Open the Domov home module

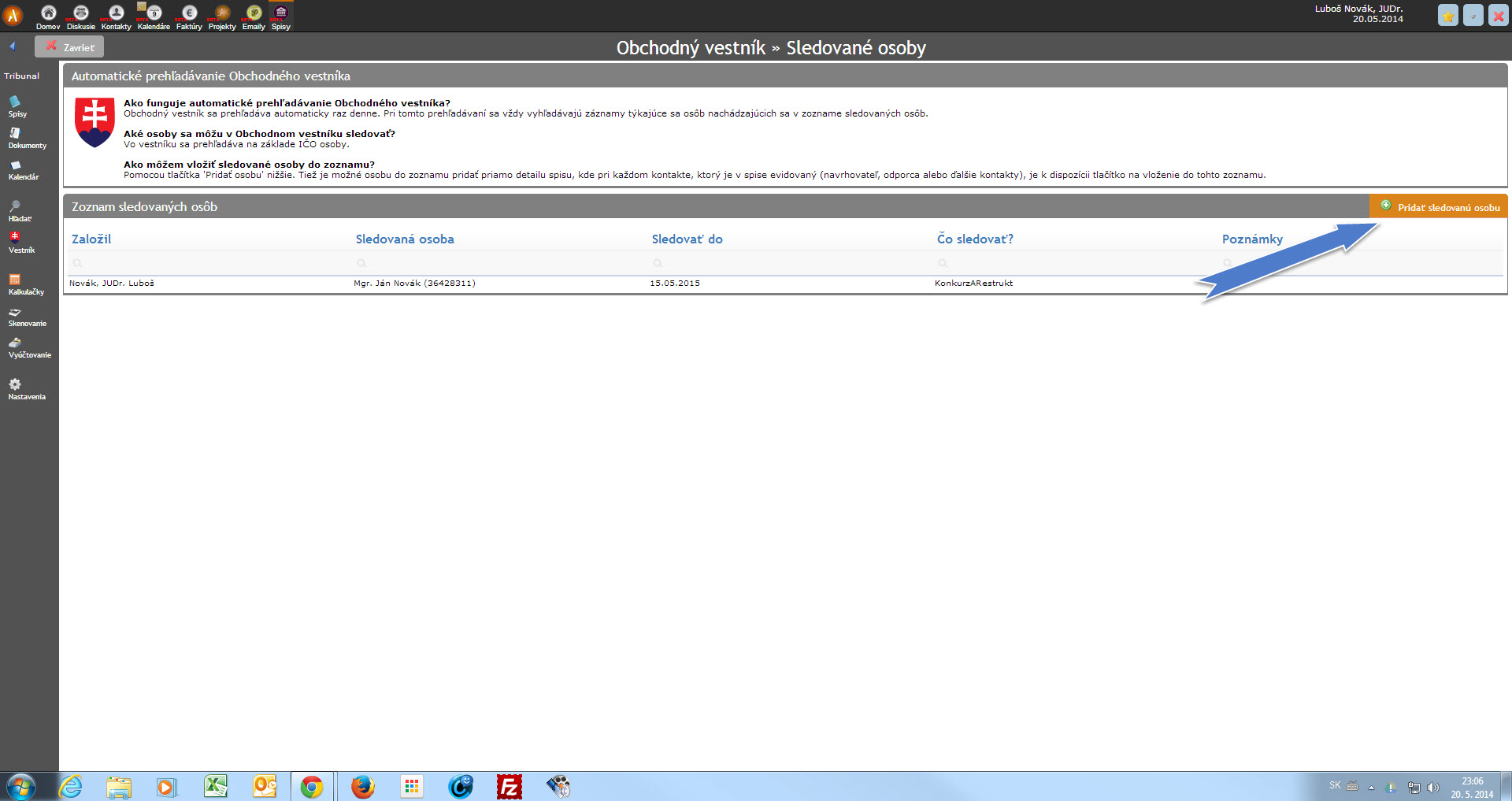tap(48, 17)
